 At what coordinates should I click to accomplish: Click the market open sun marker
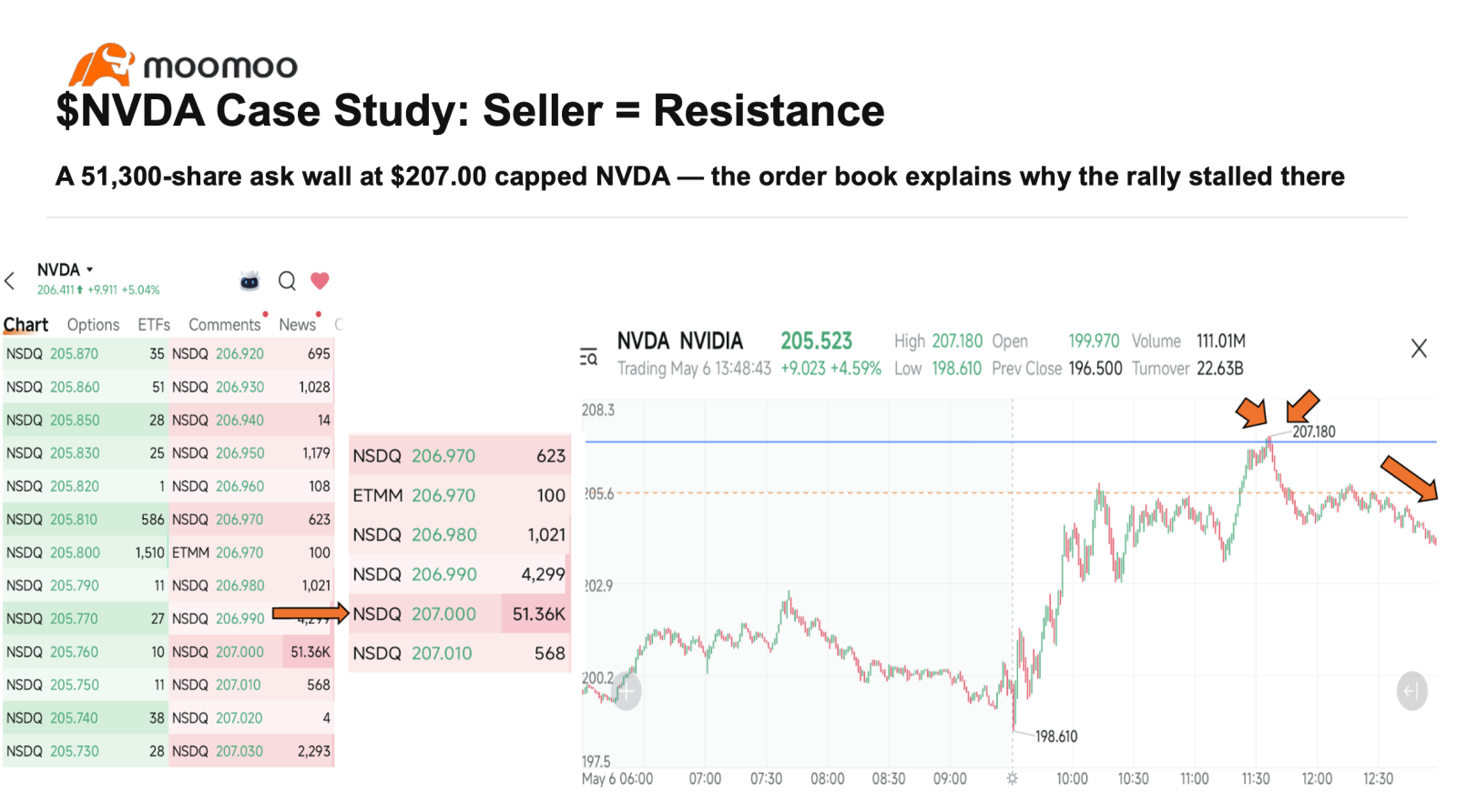click(1012, 778)
